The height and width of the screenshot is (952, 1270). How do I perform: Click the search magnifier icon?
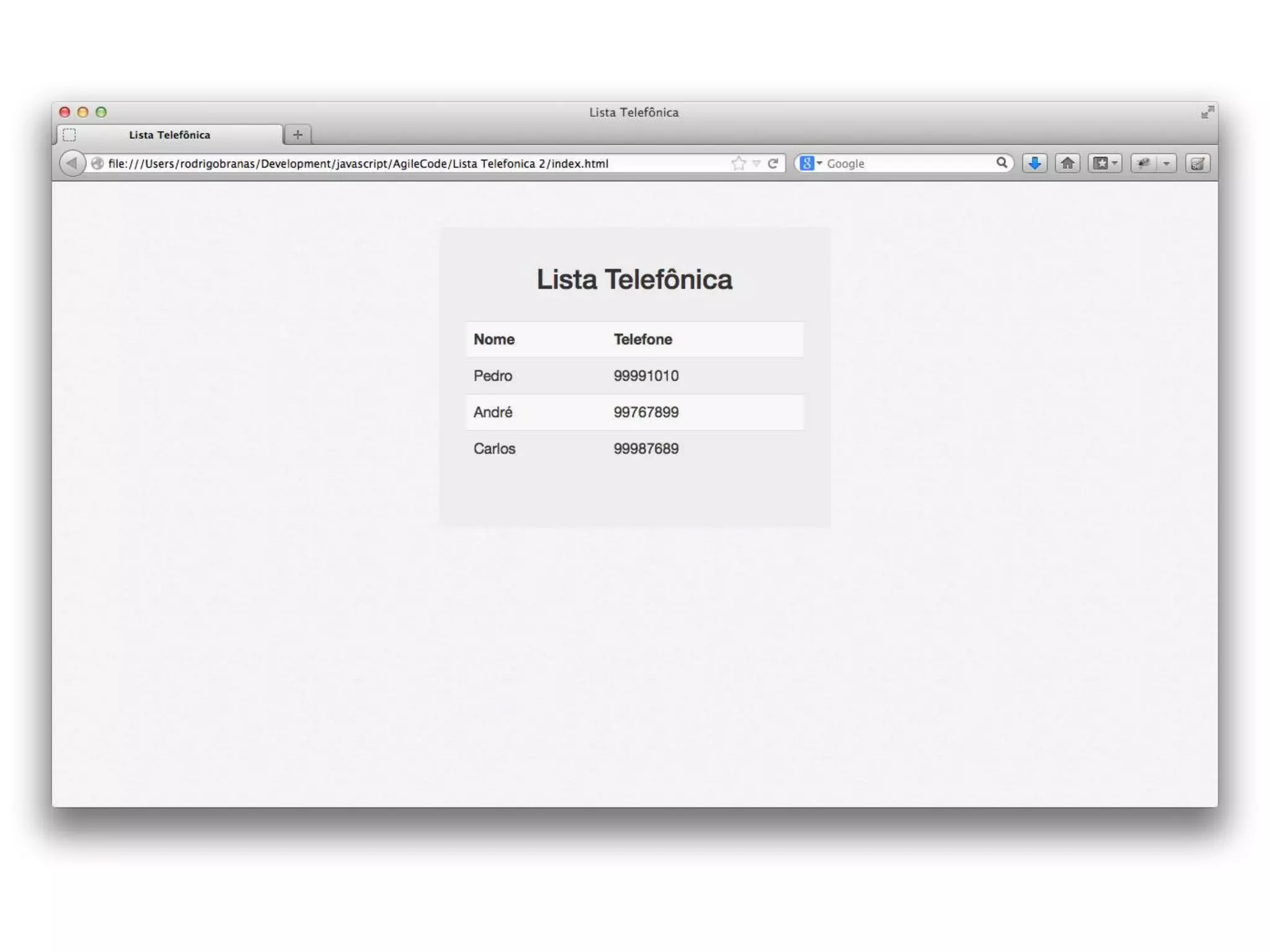tap(1001, 162)
